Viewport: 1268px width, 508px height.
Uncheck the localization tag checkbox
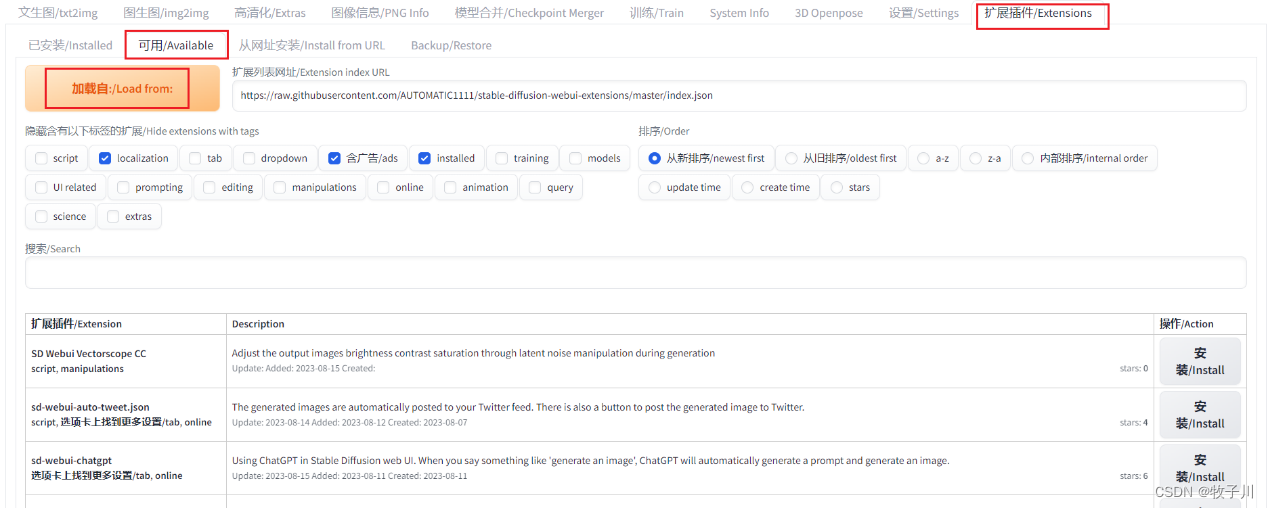[x=105, y=158]
